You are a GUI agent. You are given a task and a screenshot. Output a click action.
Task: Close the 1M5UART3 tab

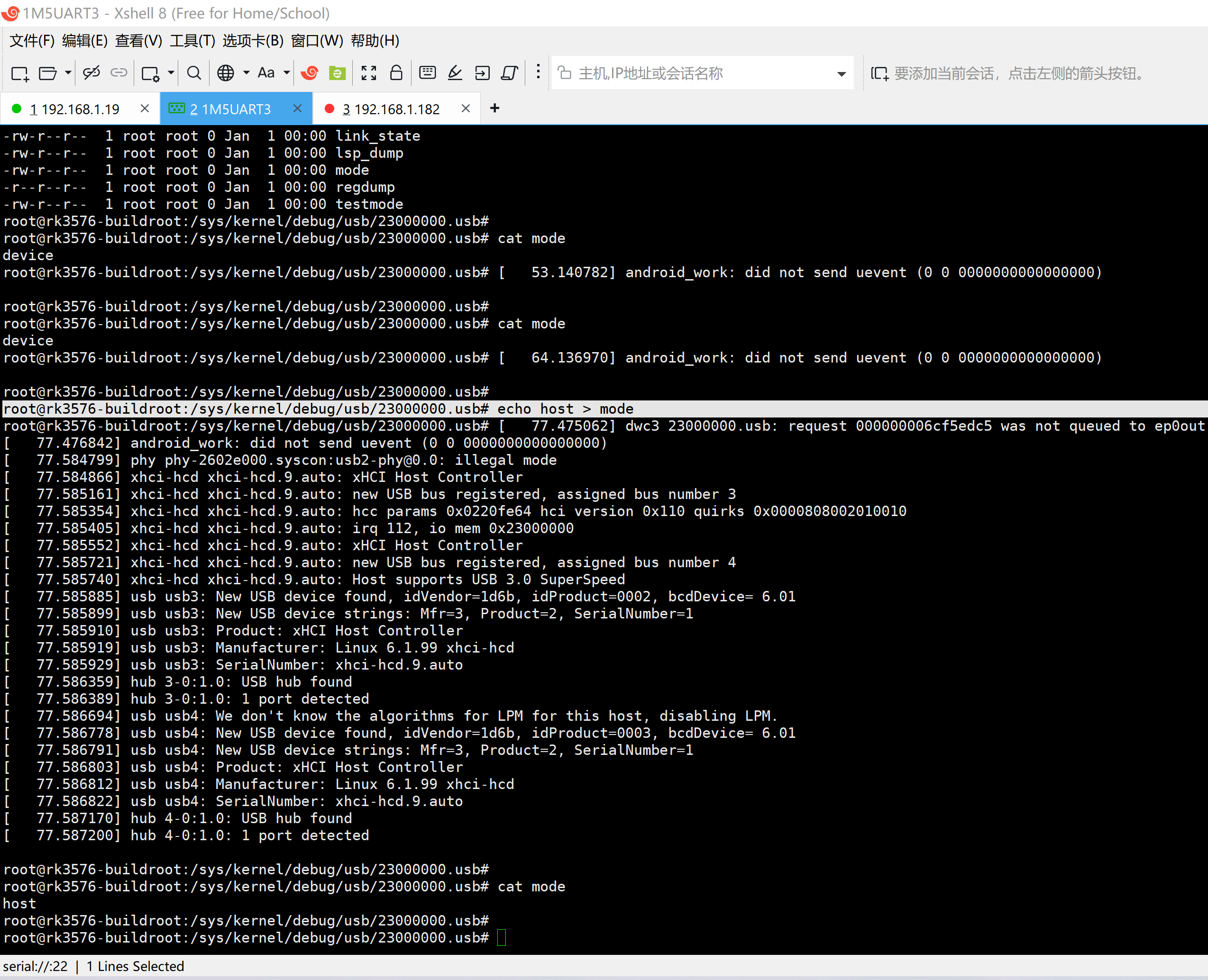pyautogui.click(x=298, y=109)
